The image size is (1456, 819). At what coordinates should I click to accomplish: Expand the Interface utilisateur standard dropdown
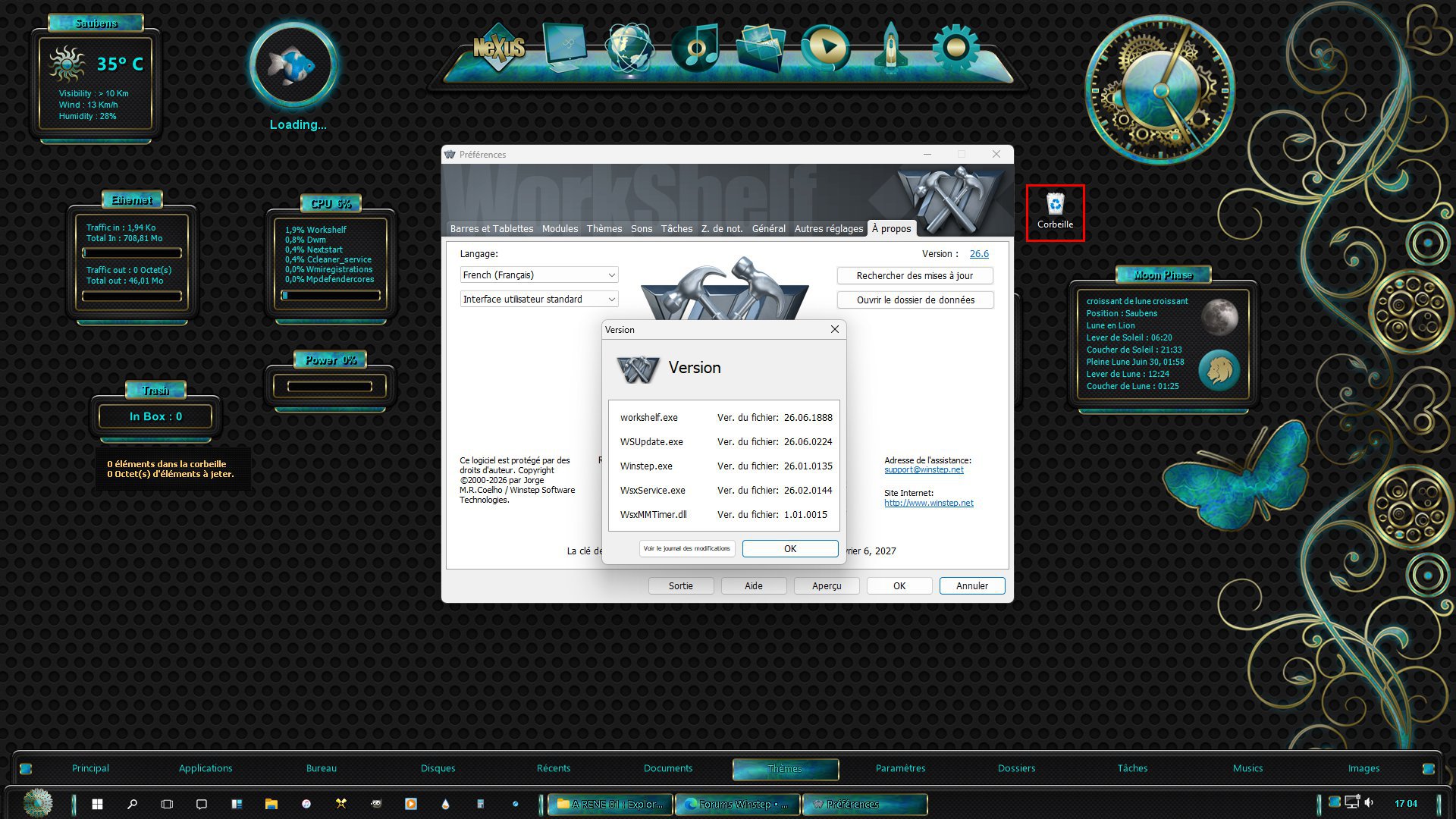[539, 300]
